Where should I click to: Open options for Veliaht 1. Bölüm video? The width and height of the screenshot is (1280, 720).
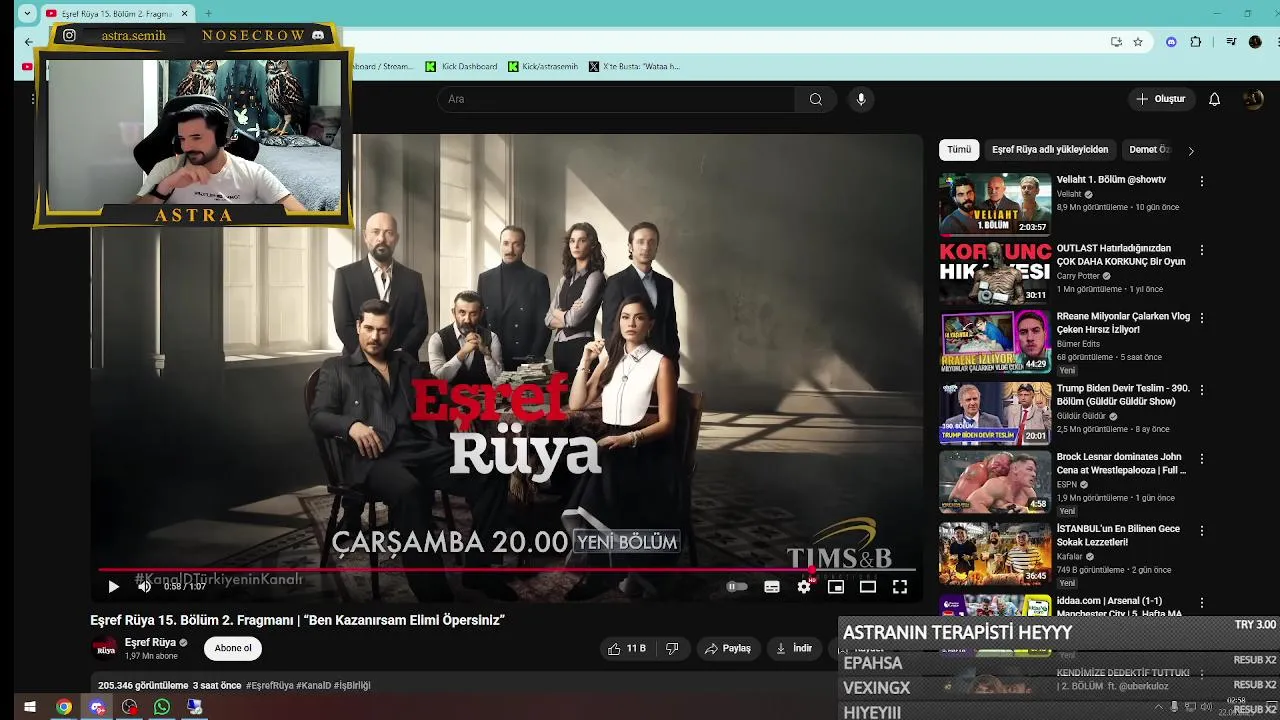point(1202,181)
